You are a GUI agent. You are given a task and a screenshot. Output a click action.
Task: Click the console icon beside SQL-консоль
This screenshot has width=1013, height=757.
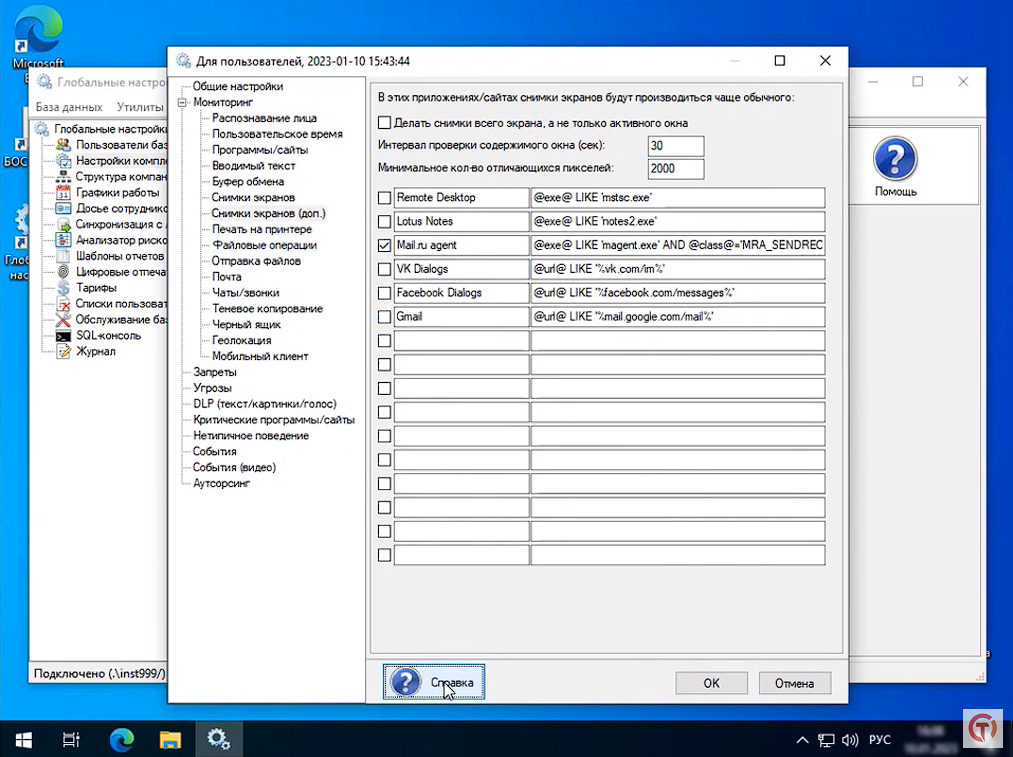pos(63,336)
